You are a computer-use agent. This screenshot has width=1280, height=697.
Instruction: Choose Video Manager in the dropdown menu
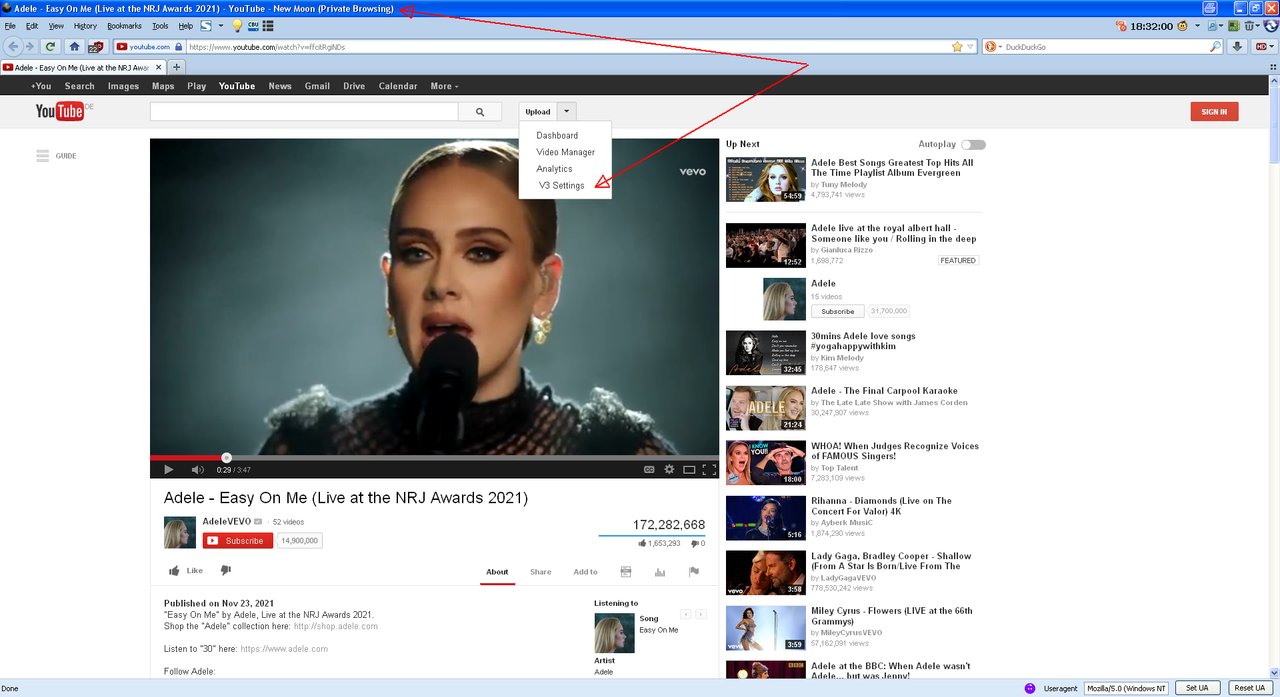coord(565,152)
